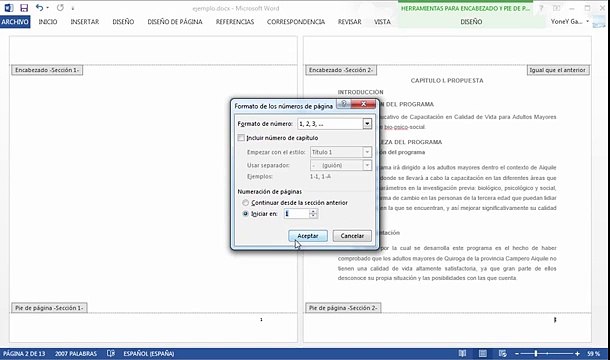Open the REFERENCIAS tab
This screenshot has width=610, height=360.
tap(235, 22)
